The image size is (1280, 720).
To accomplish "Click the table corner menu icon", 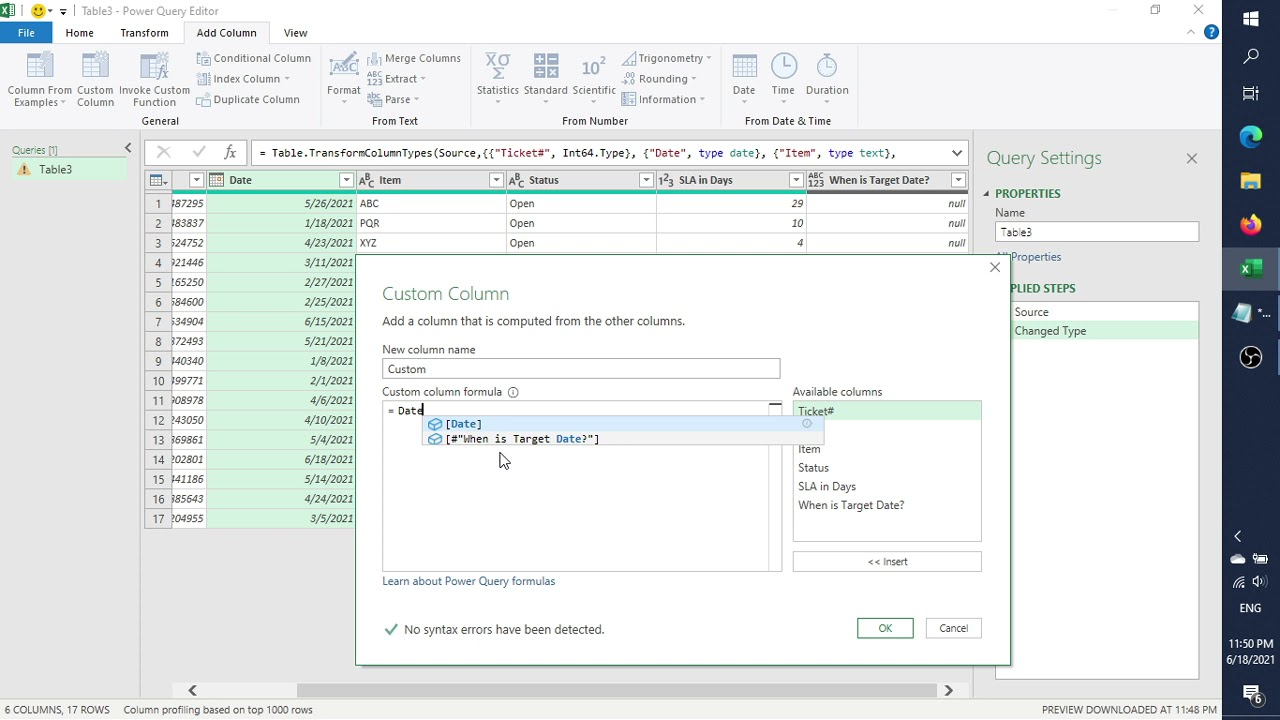I will click(x=158, y=180).
